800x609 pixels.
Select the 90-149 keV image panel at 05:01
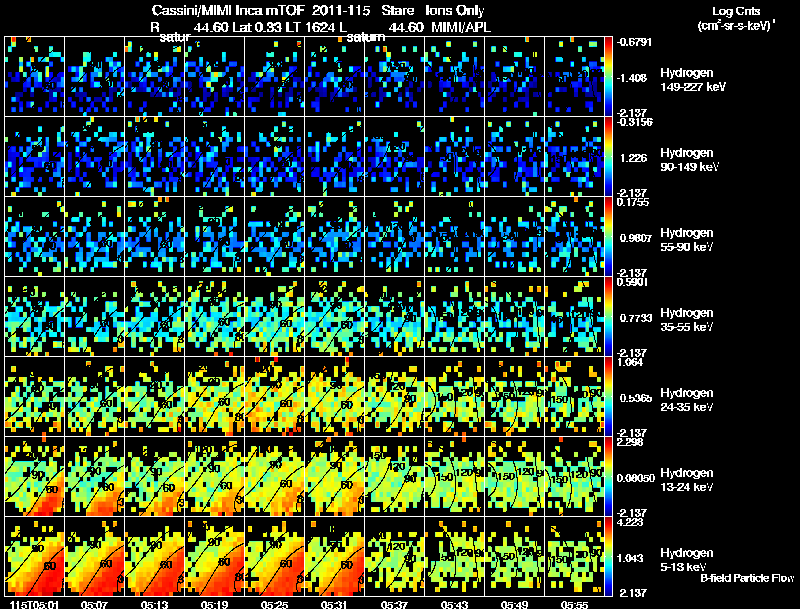[34, 156]
